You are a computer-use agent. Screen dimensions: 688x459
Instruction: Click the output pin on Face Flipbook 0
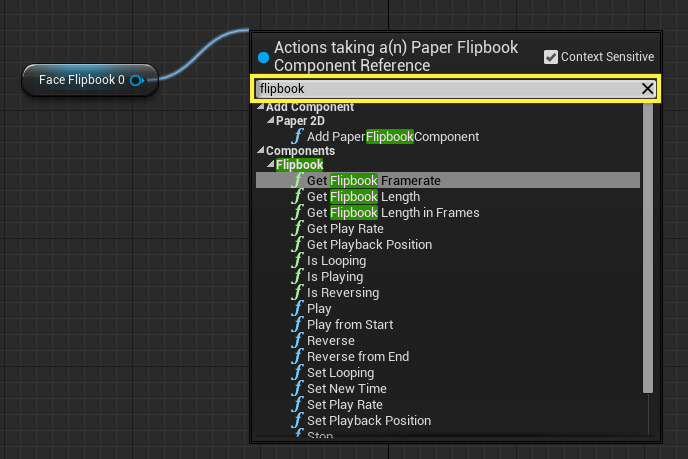tap(136, 80)
